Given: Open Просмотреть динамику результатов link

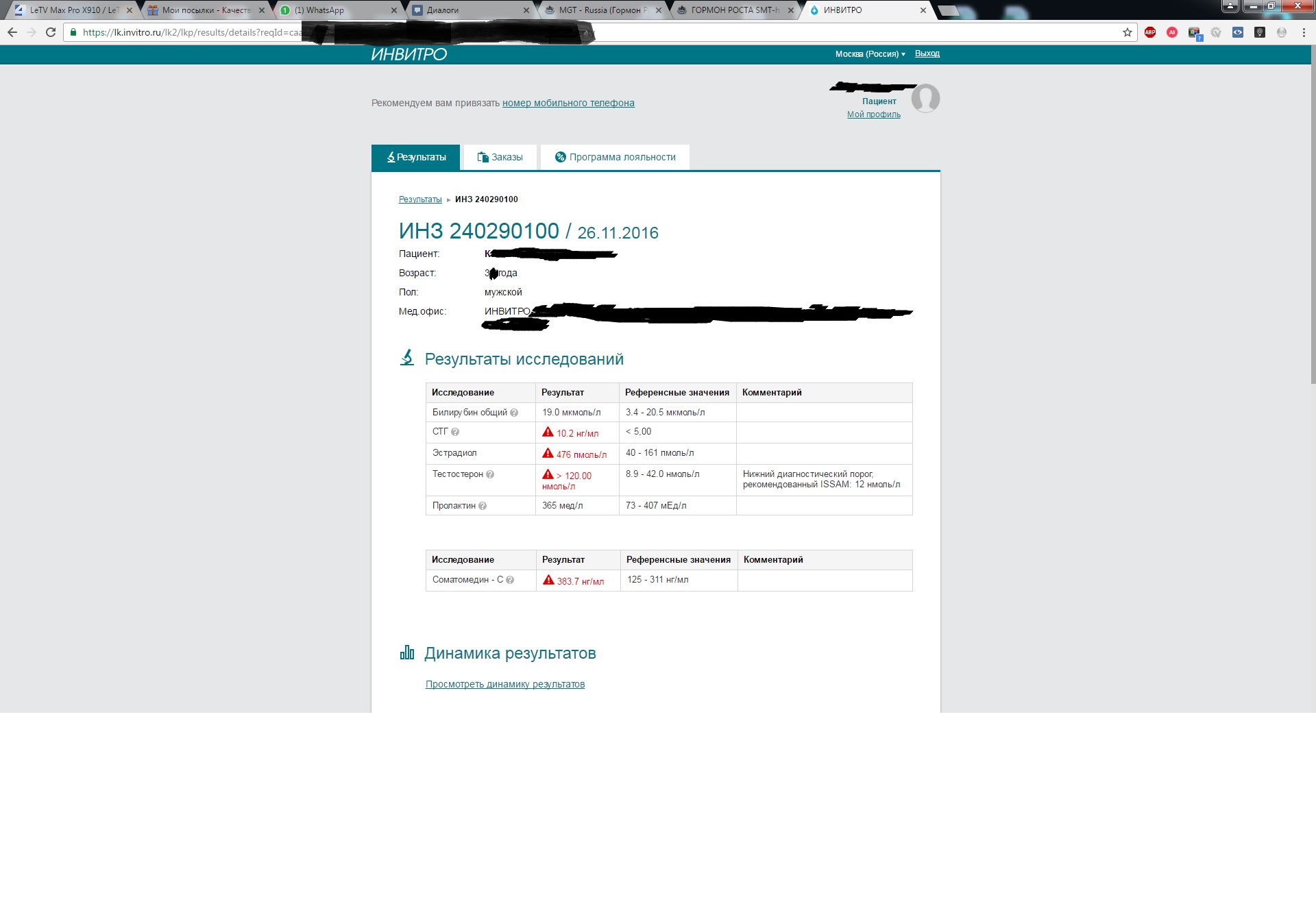Looking at the screenshot, I should click(x=504, y=684).
